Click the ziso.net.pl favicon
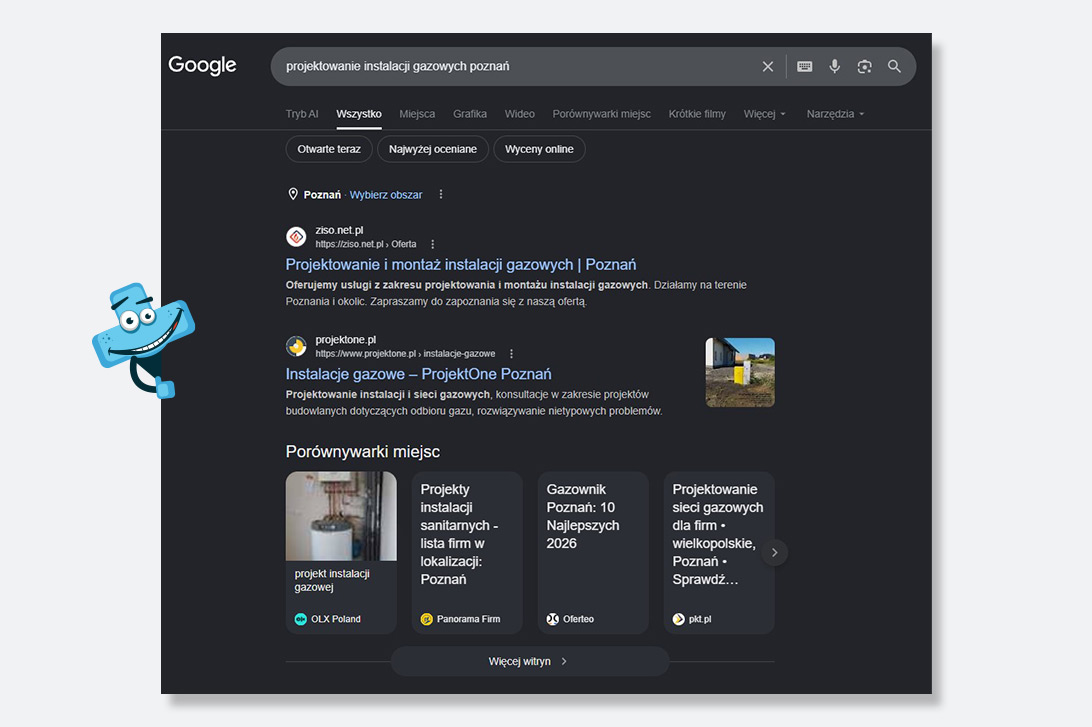This screenshot has width=1092, height=727. (x=296, y=237)
